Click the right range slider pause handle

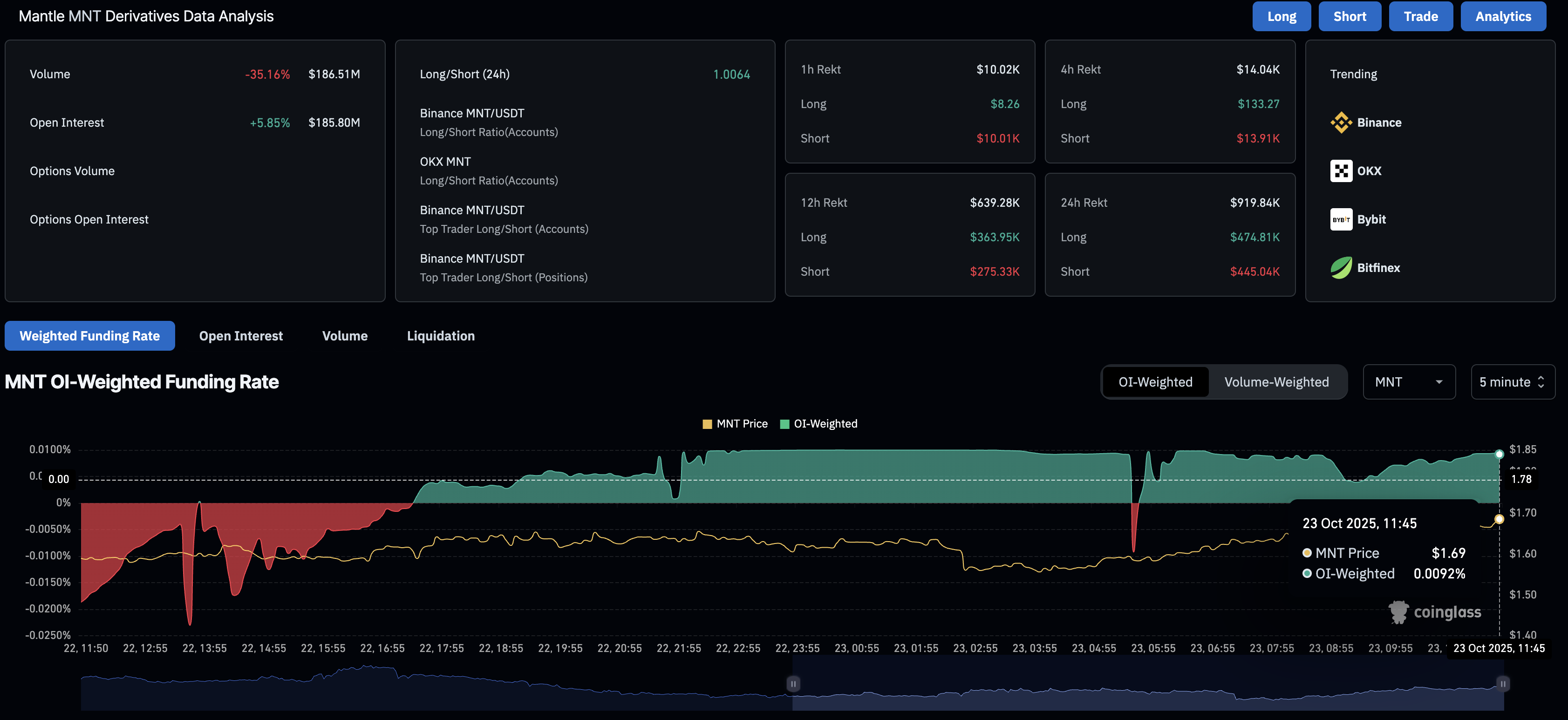[1502, 684]
